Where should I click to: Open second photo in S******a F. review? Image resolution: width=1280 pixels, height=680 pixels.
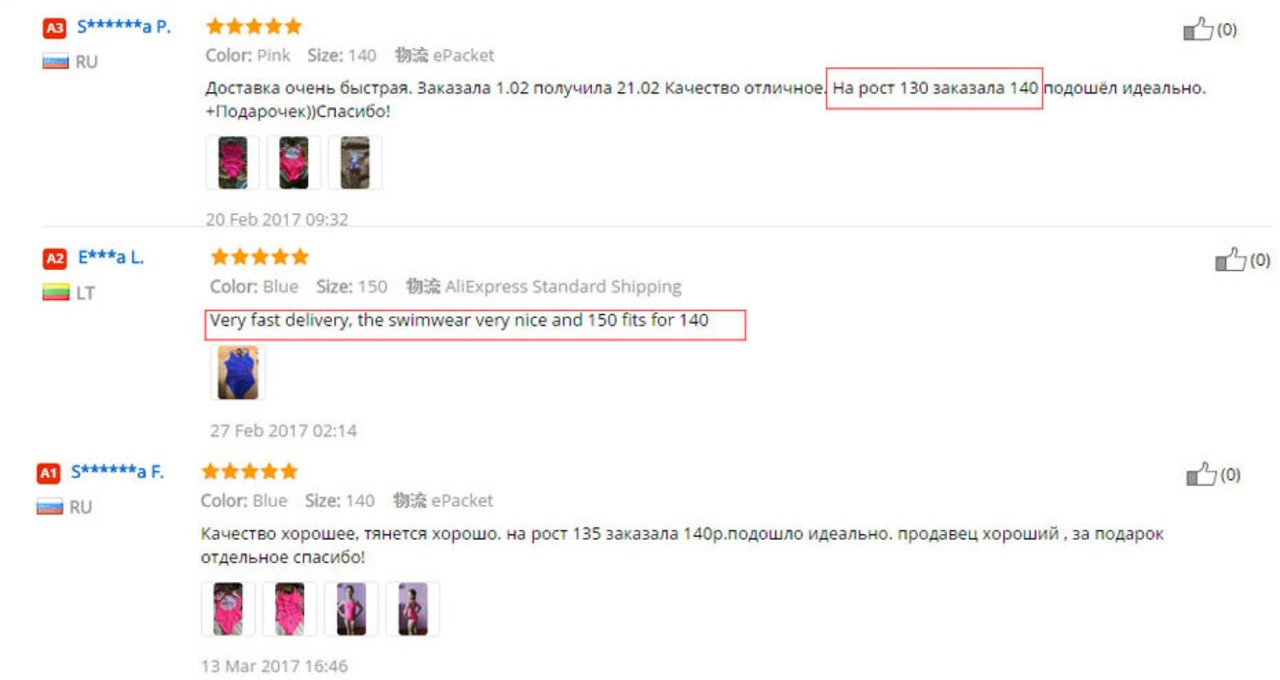tap(290, 609)
